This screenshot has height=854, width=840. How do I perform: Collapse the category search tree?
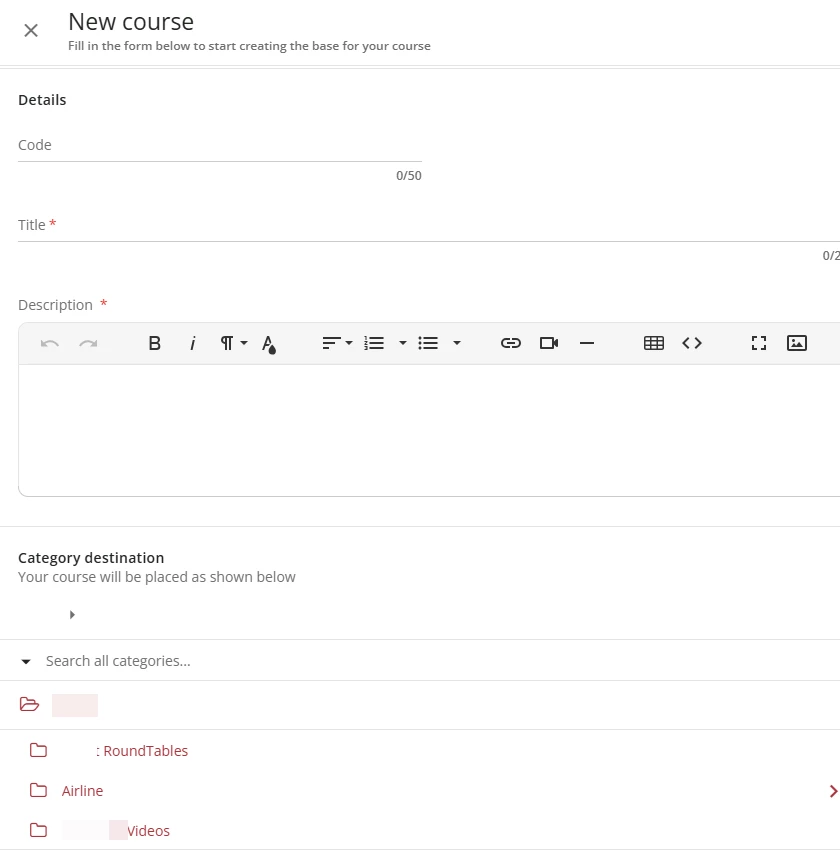pyautogui.click(x=26, y=661)
